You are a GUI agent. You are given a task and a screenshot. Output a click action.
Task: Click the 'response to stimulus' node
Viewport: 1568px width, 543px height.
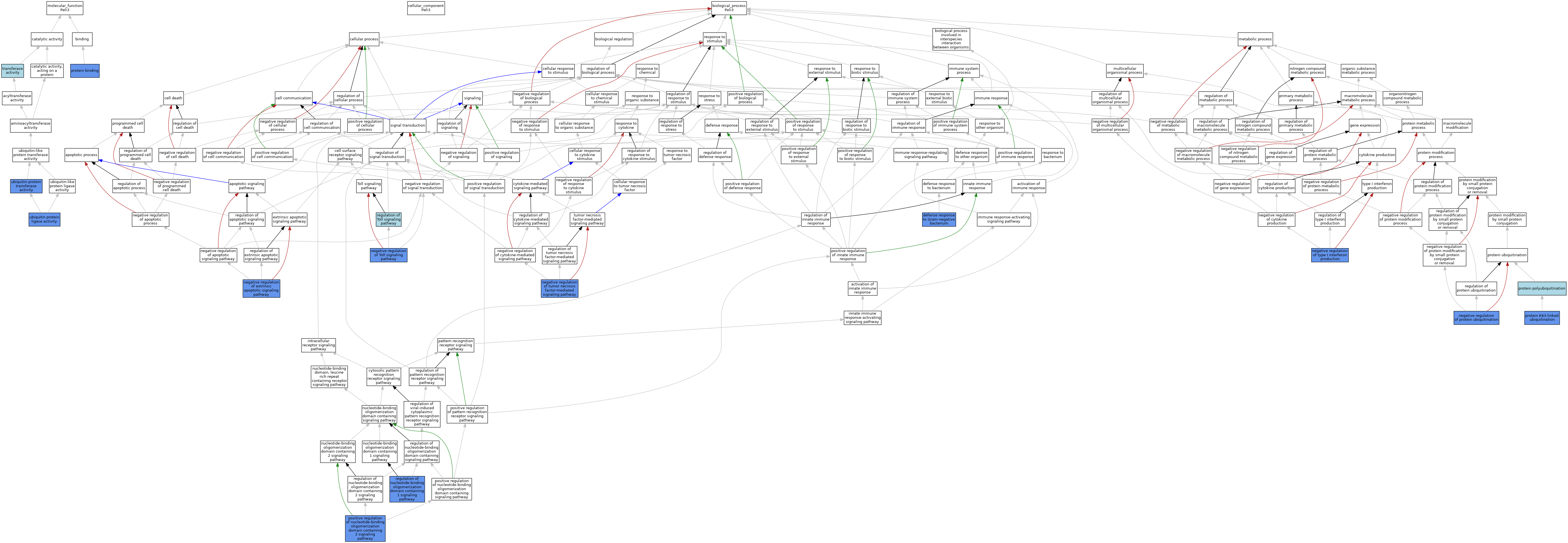[x=715, y=39]
